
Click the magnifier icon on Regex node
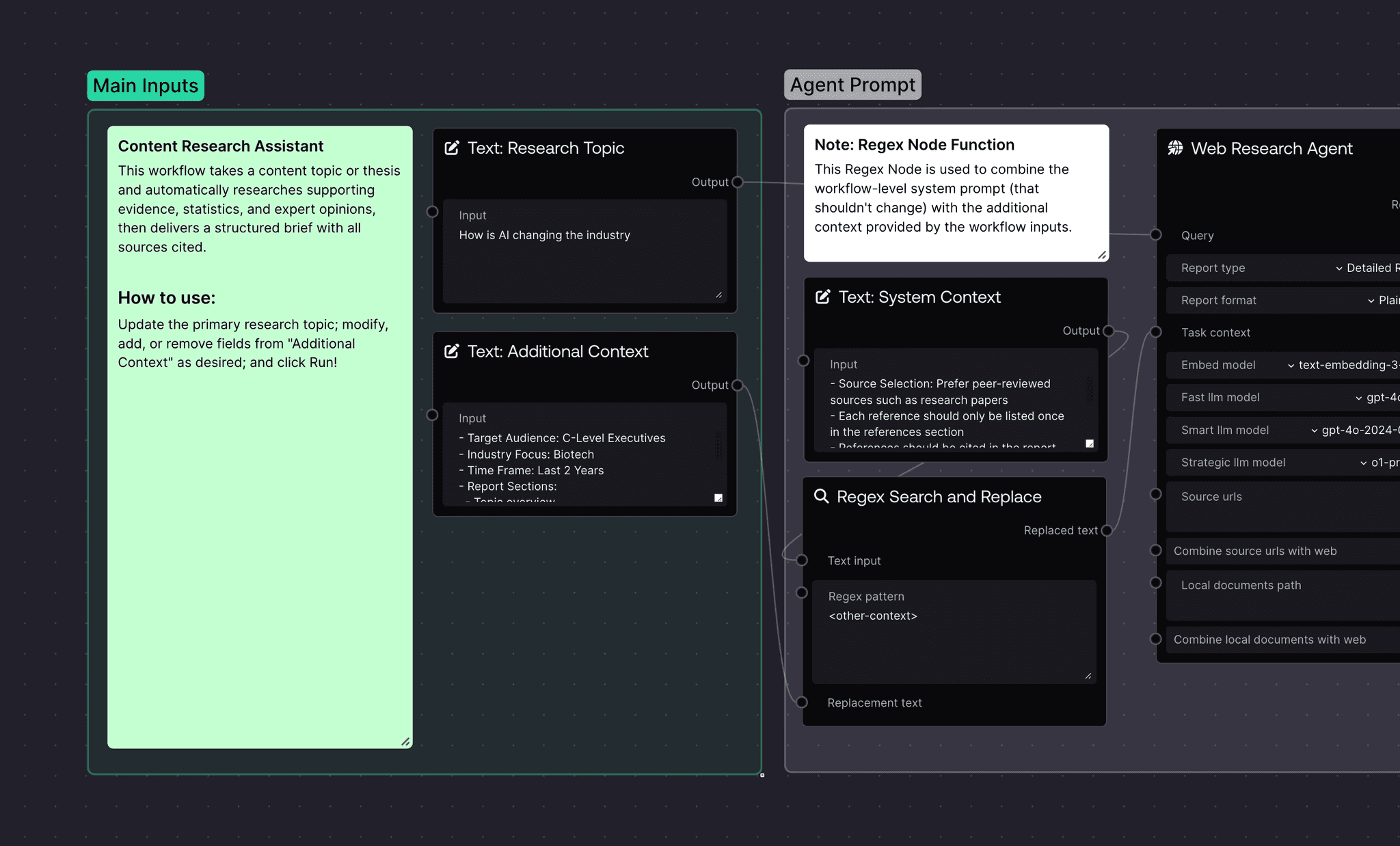coord(821,496)
